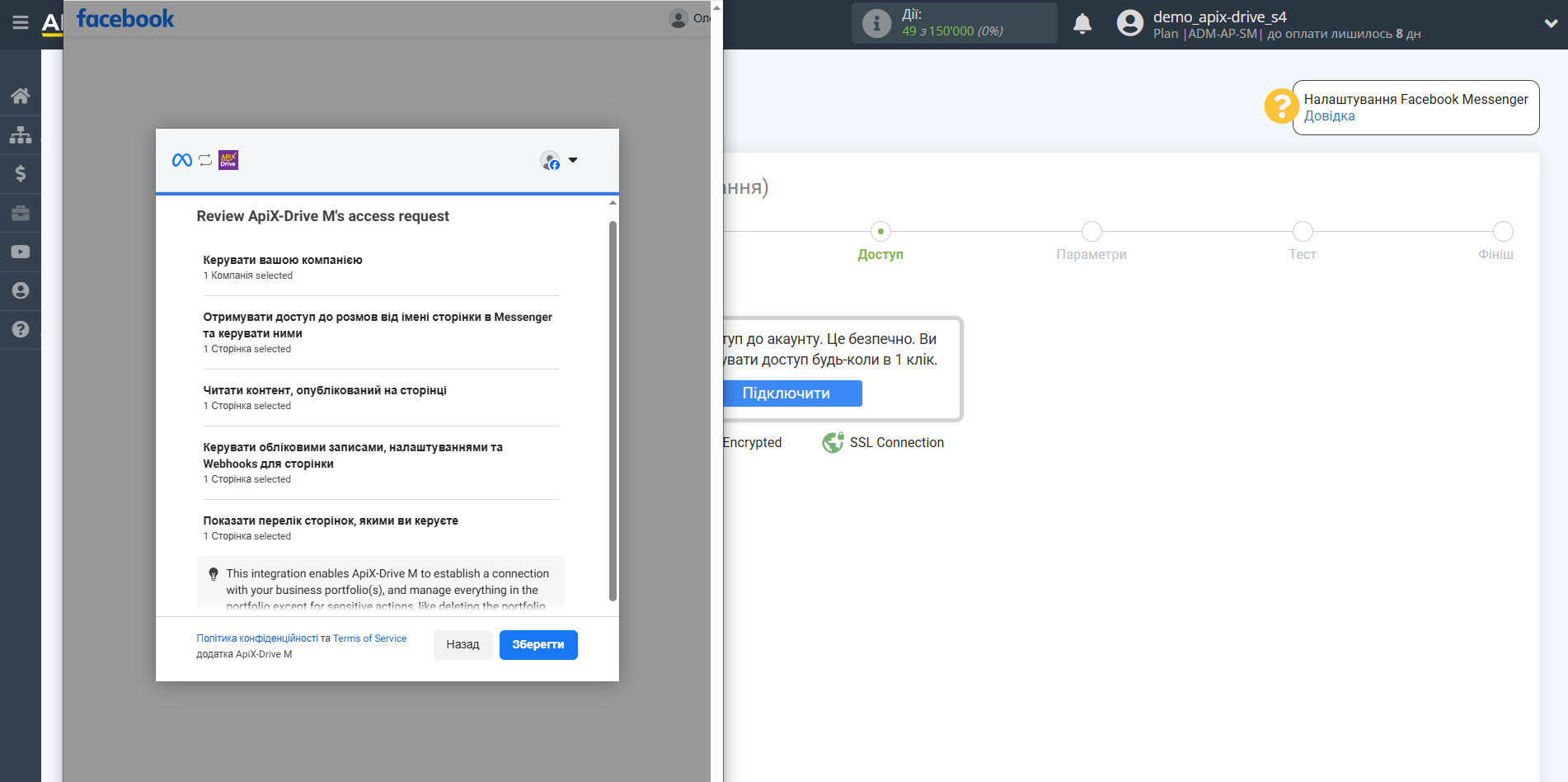Click the notifications bell icon
Screen dimensions: 1568x782
coord(1082,24)
